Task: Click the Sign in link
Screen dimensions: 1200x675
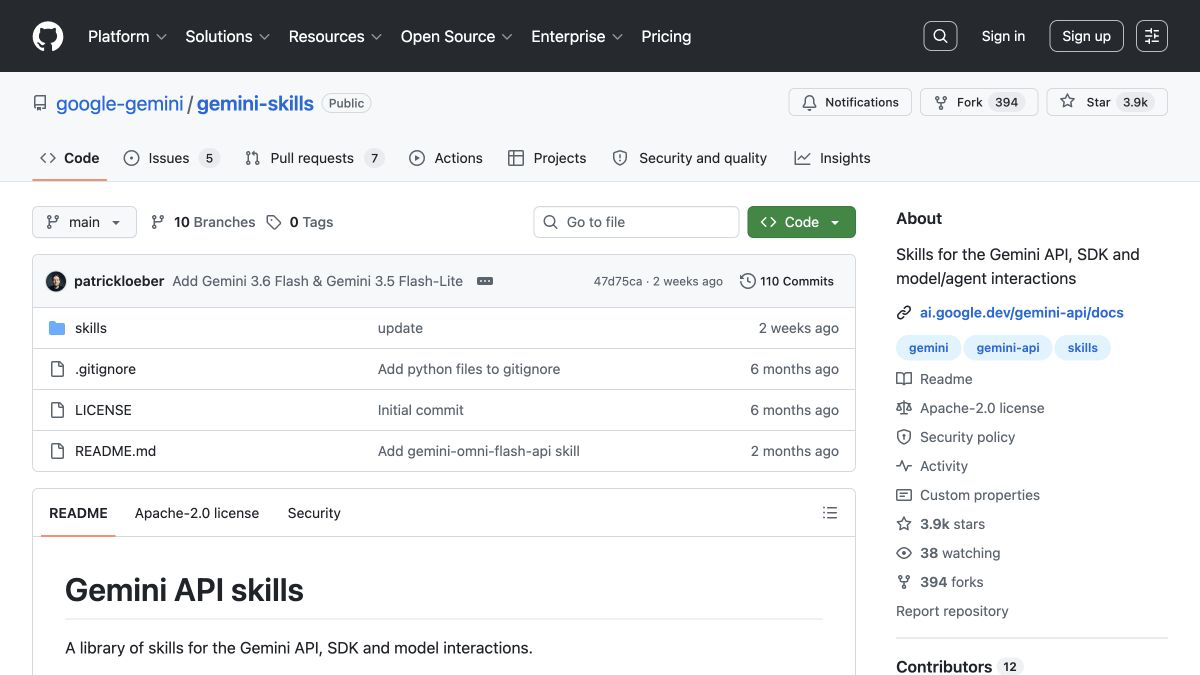Action: point(1003,36)
